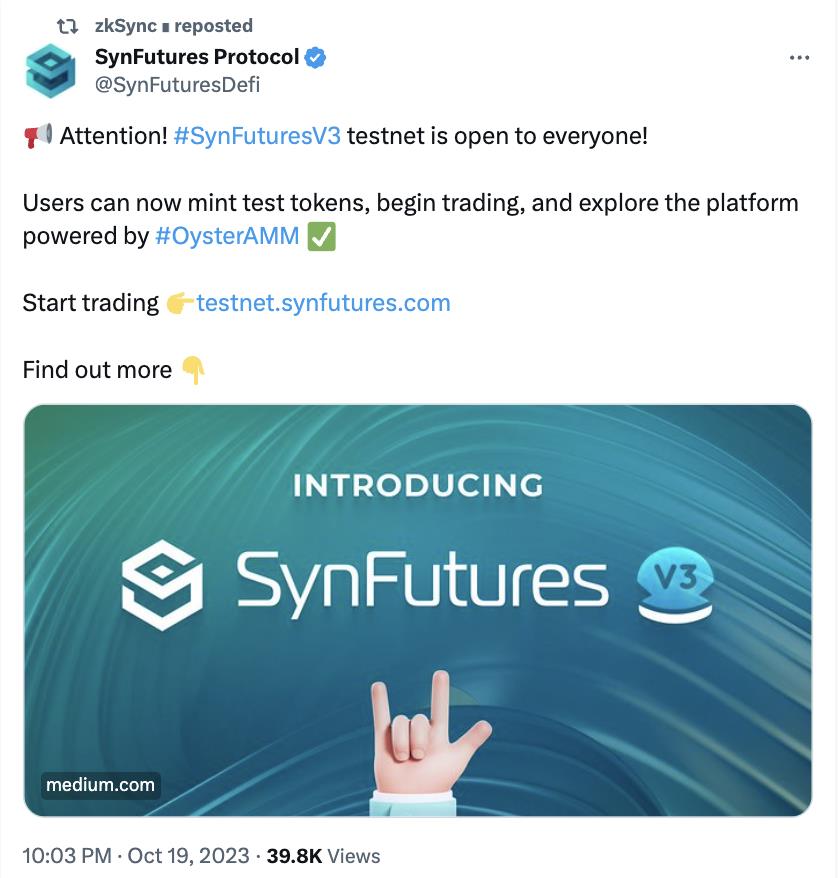Open the #OysterAMM hashtag

(227, 238)
